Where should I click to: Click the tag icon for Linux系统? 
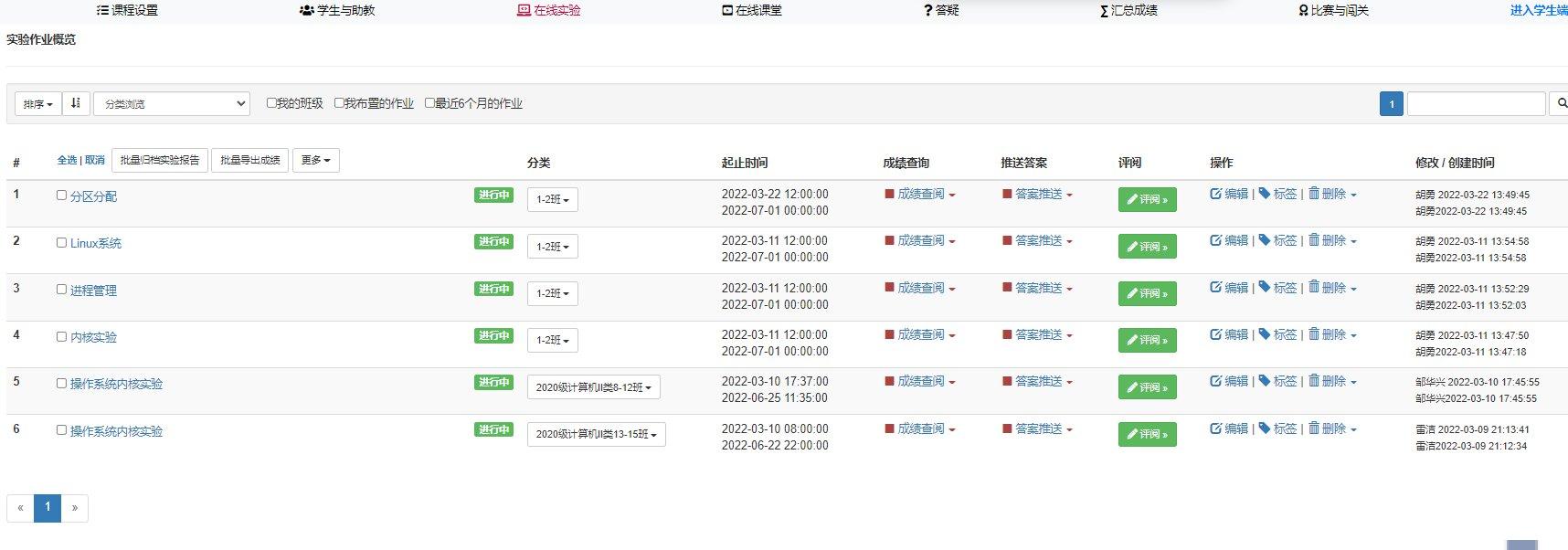coord(1265,240)
